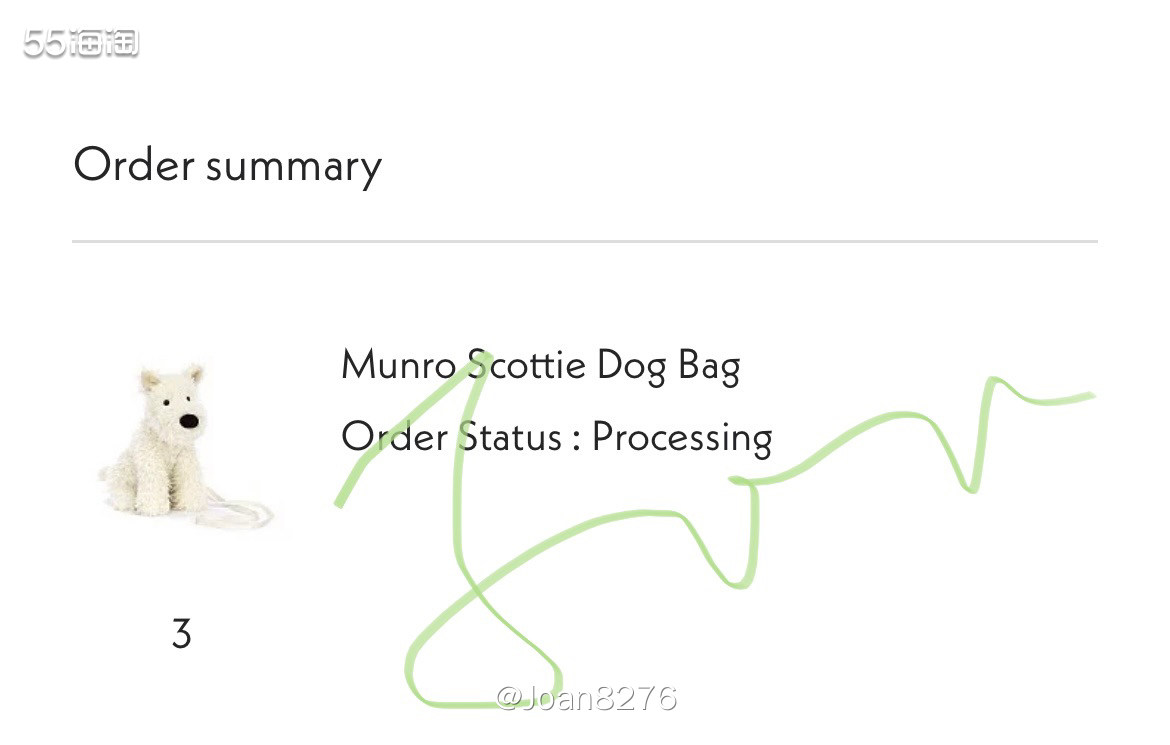
Task: Click the word "Processing" in the order status
Action: (x=682, y=438)
